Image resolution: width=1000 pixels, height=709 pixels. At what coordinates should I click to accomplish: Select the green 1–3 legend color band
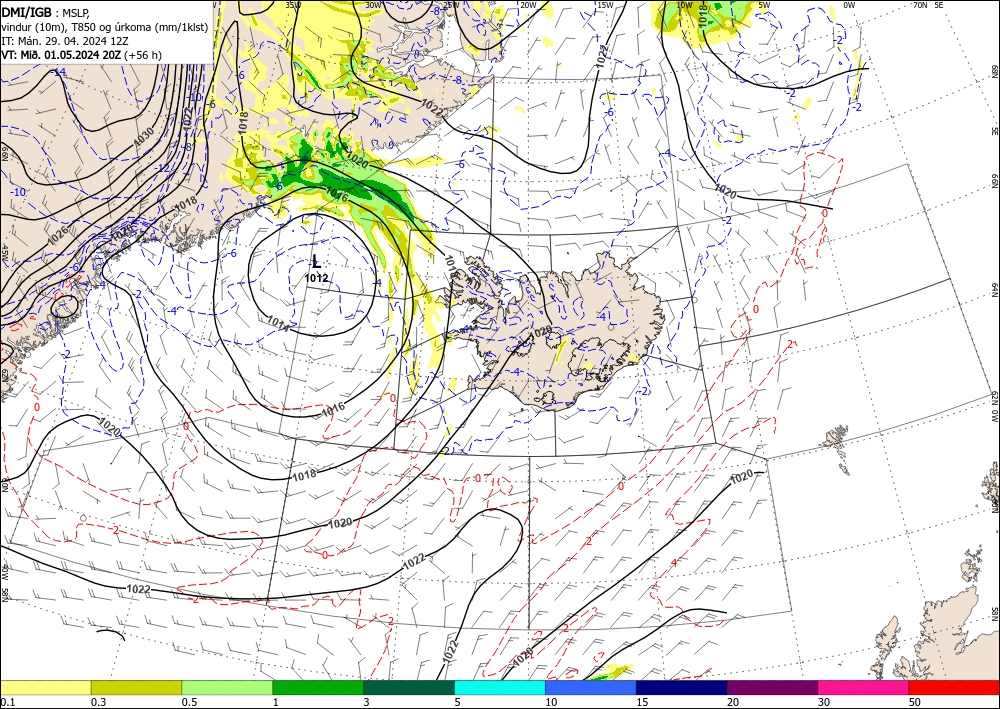coord(318,687)
